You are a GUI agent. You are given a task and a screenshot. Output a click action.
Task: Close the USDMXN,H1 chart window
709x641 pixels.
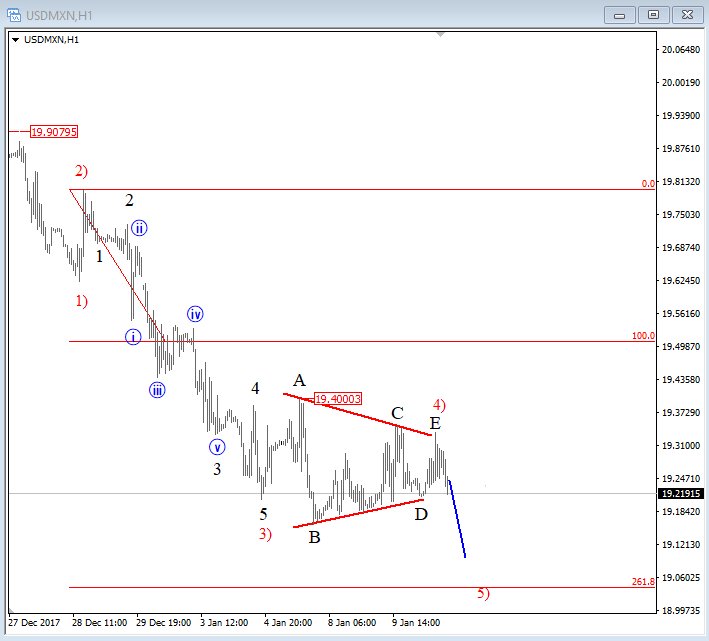pos(687,15)
